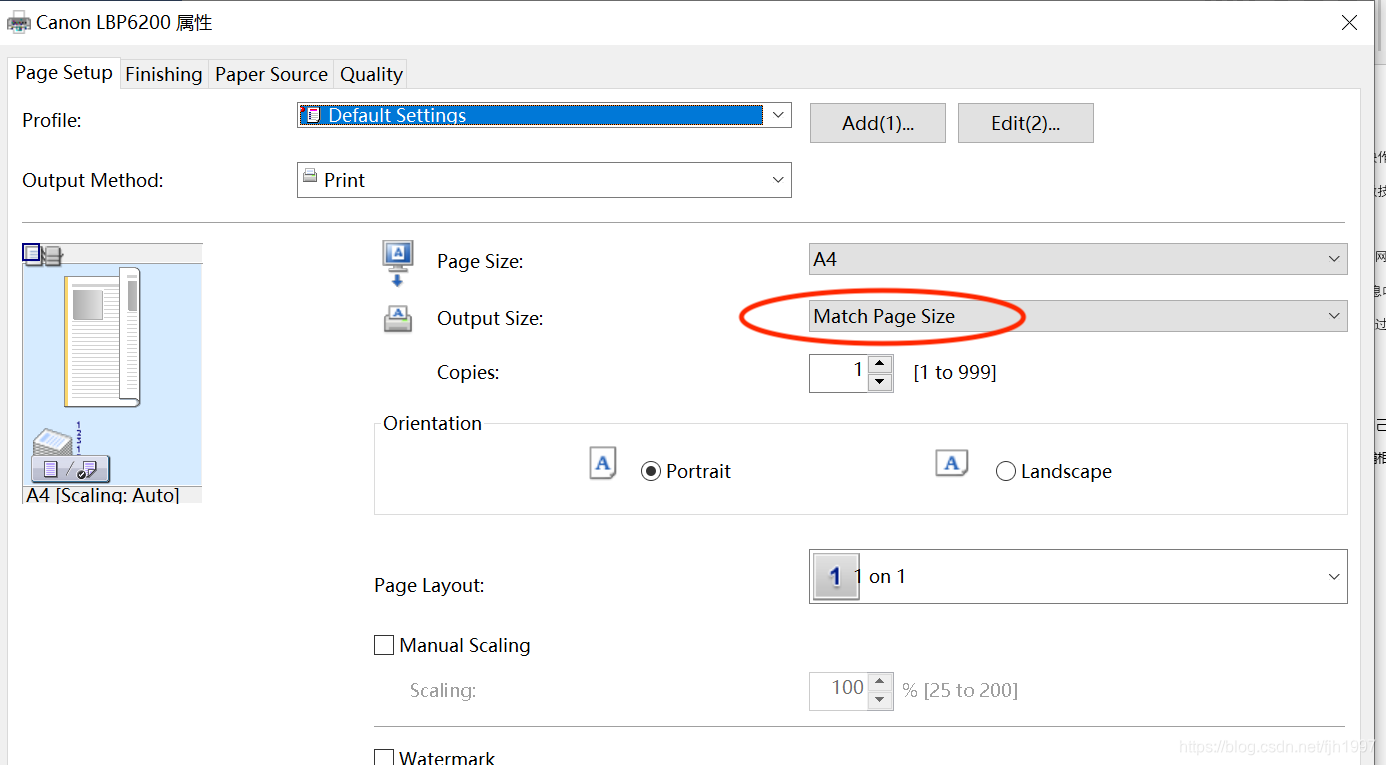Open the Page Layout dropdown

pyautogui.click(x=1078, y=576)
